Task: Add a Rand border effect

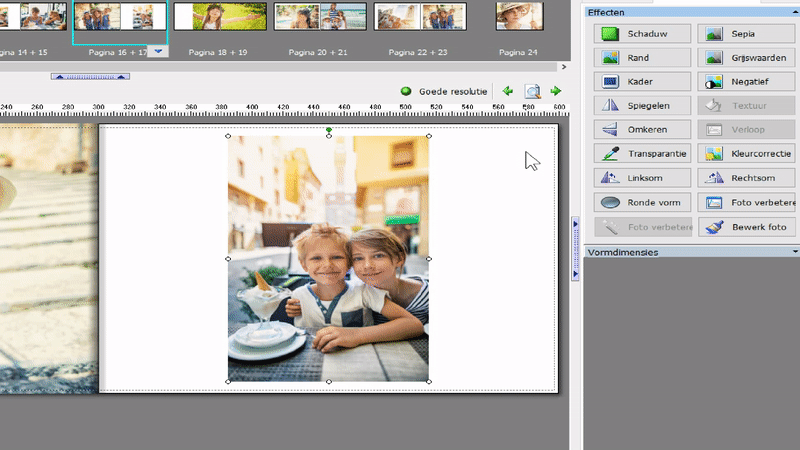Action: click(644, 58)
